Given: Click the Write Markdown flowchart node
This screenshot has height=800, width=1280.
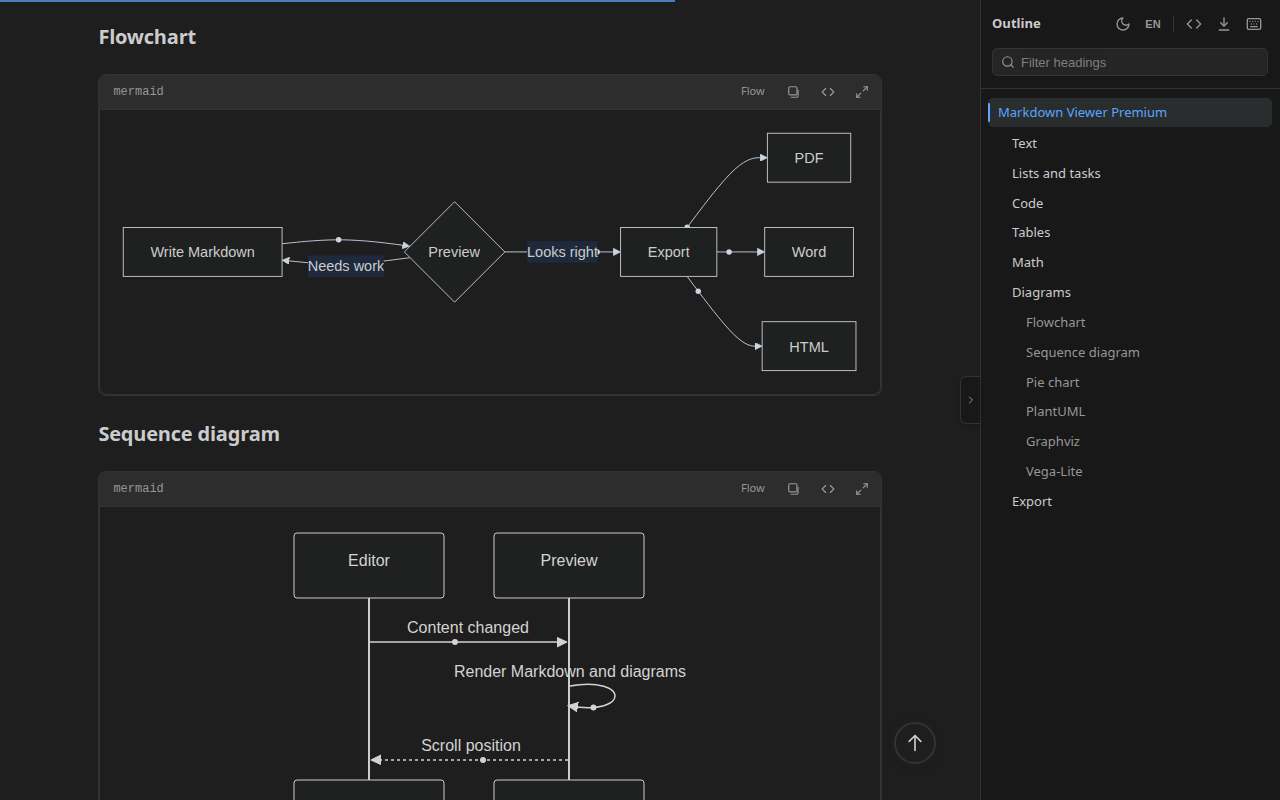Looking at the screenshot, I should tap(203, 252).
